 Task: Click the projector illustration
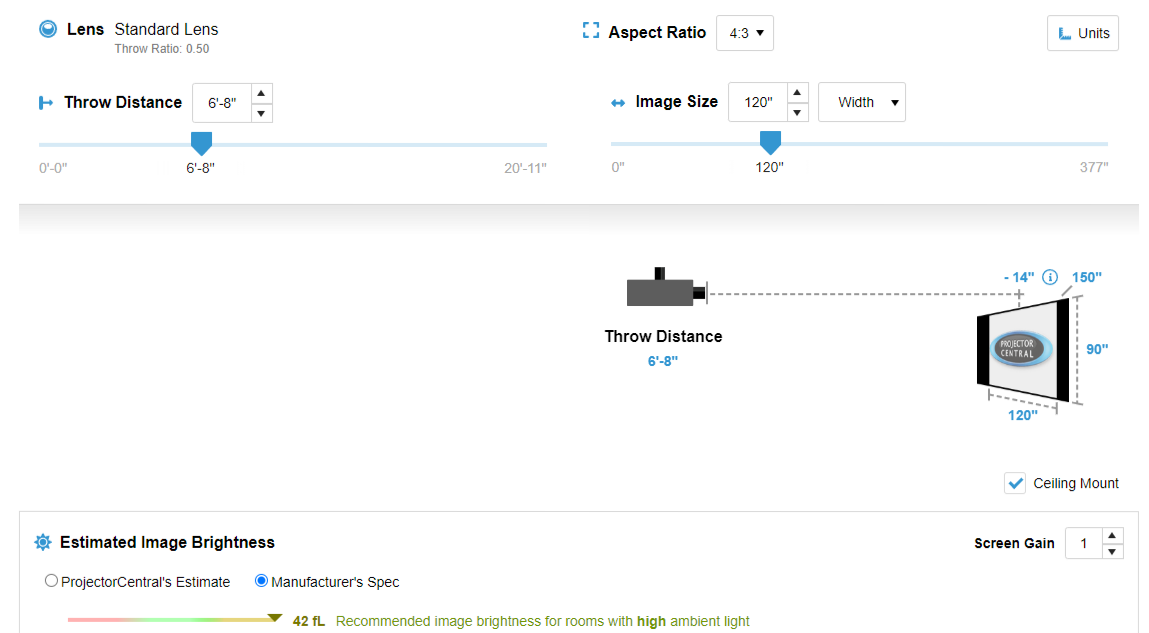[667, 288]
